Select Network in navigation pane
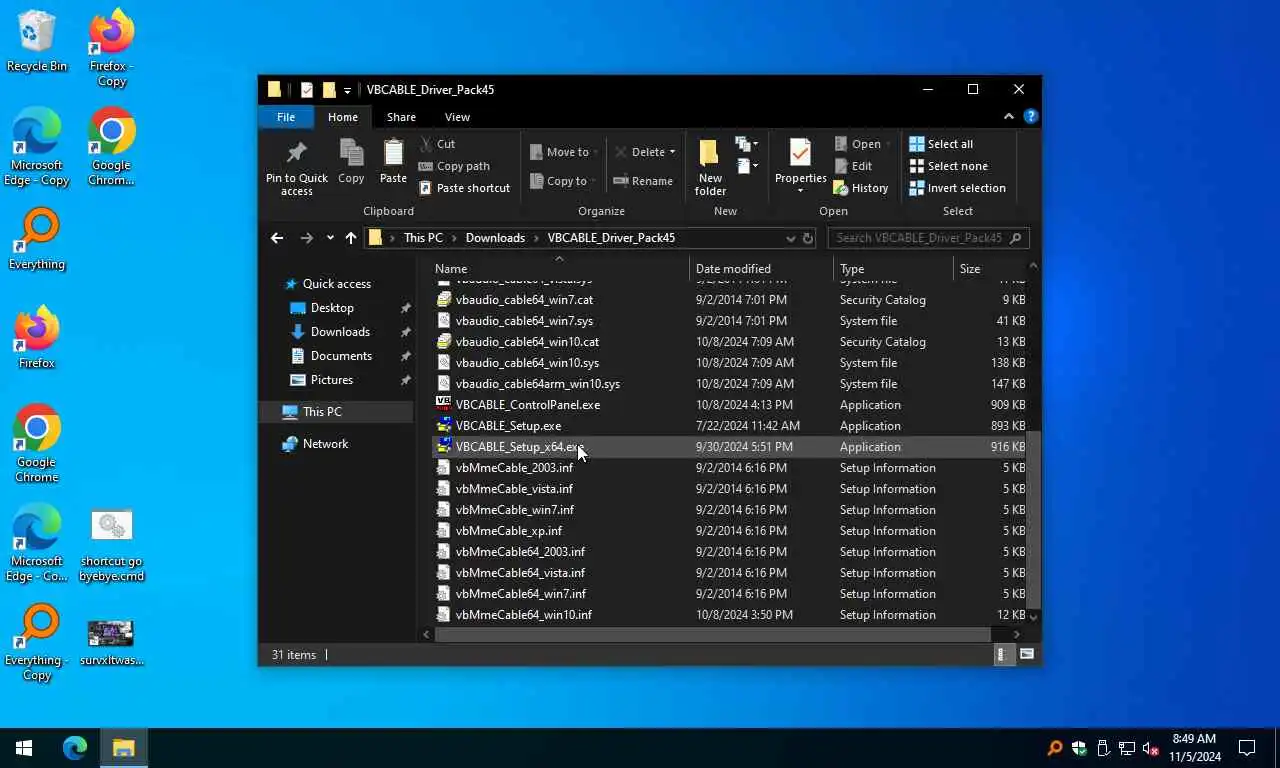This screenshot has height=768, width=1280. coord(325,444)
